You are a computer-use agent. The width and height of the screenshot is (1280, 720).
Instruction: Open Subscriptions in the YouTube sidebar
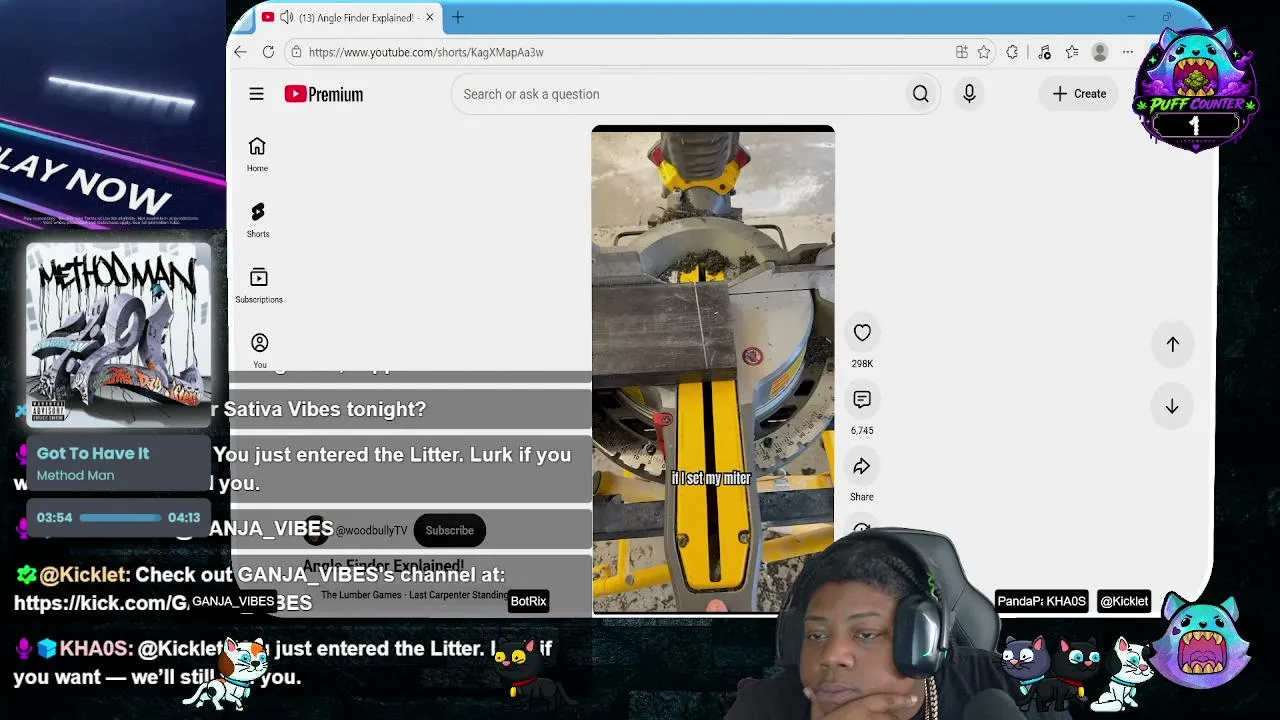tap(259, 286)
